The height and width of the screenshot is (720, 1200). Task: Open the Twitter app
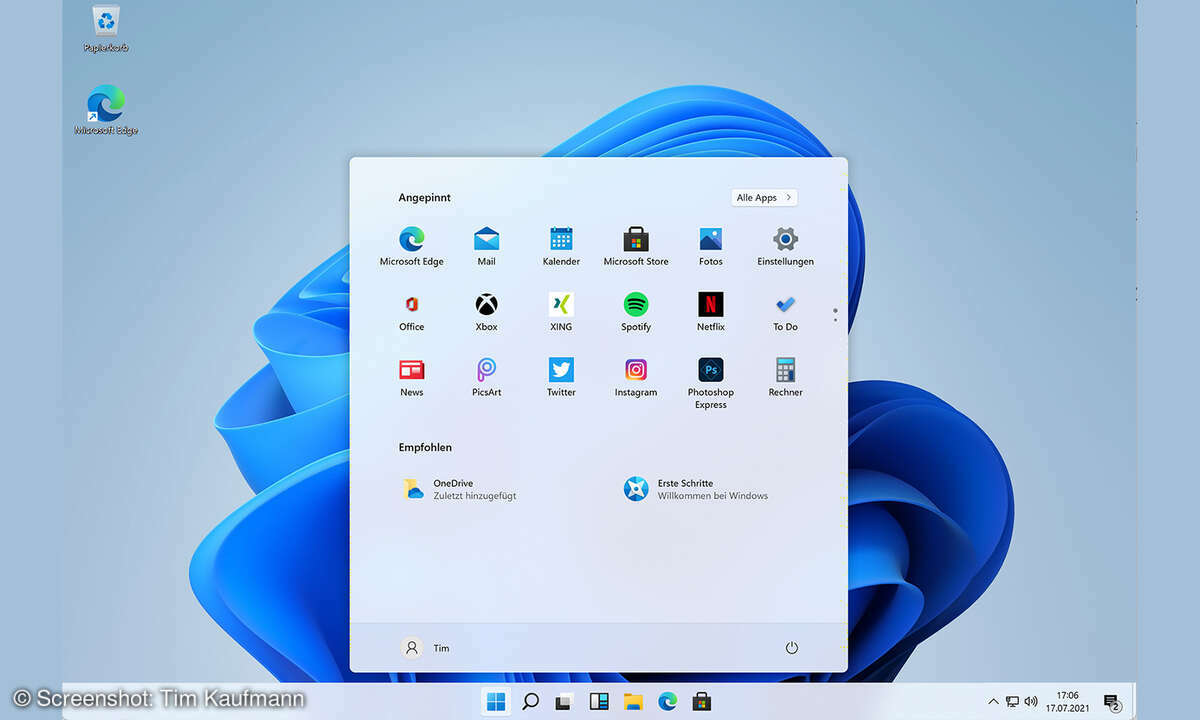tap(561, 377)
